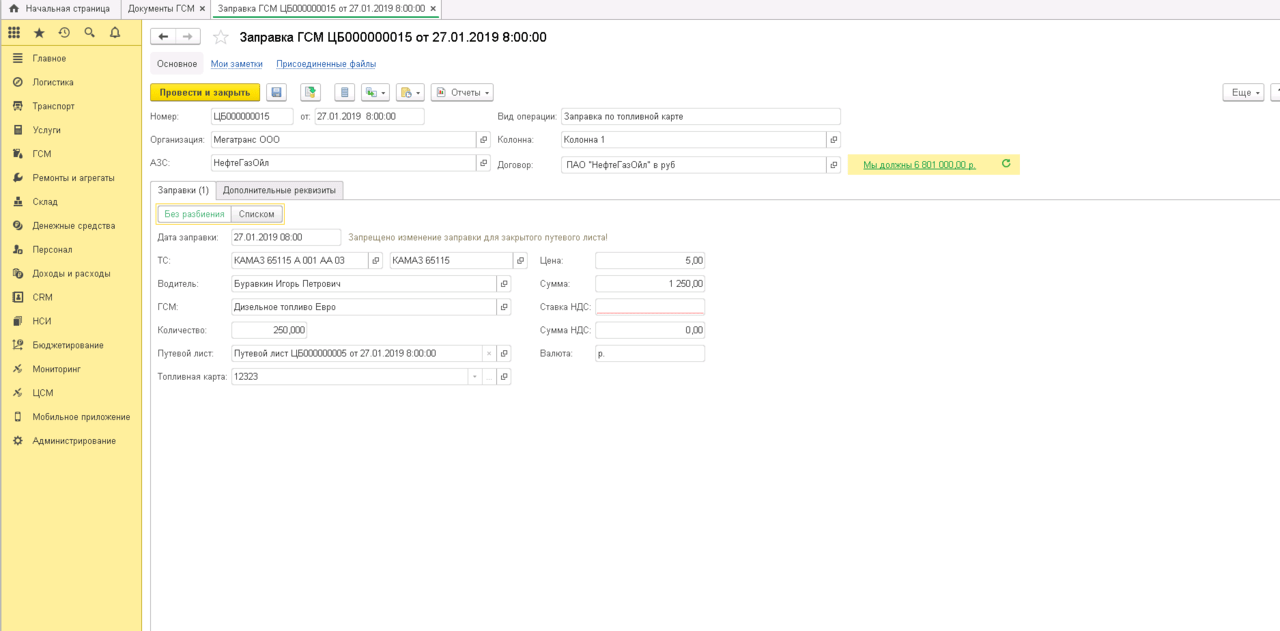Open 'Присоединенные файлы' link

tap(326, 64)
